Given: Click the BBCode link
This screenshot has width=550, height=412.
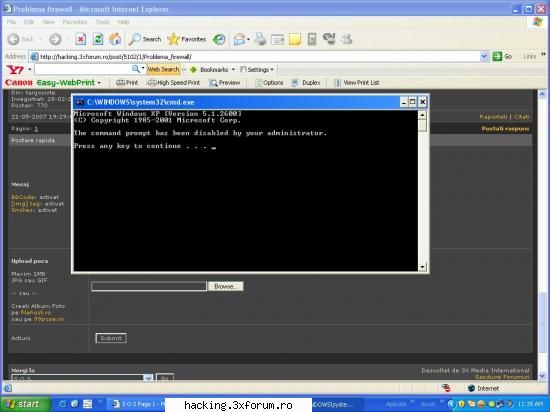Looking at the screenshot, I should tap(24, 197).
